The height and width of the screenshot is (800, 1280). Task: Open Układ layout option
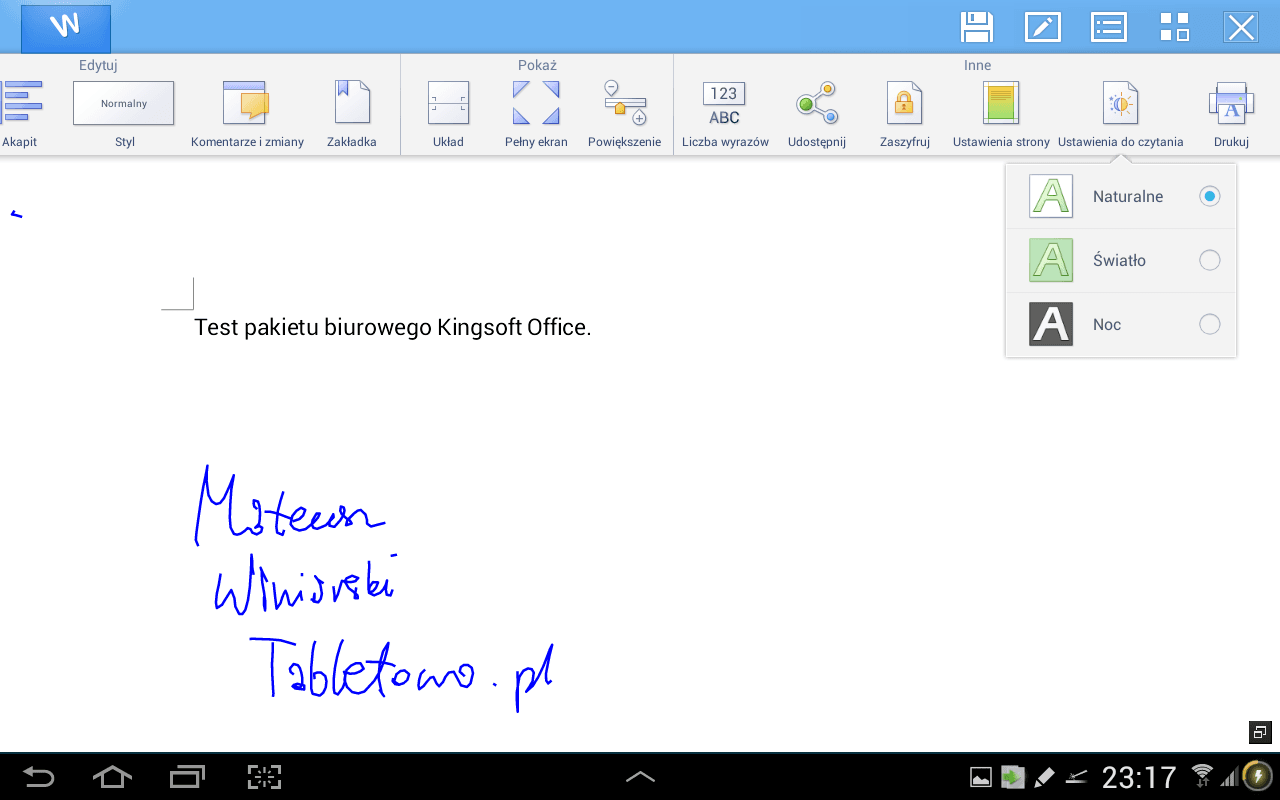448,114
